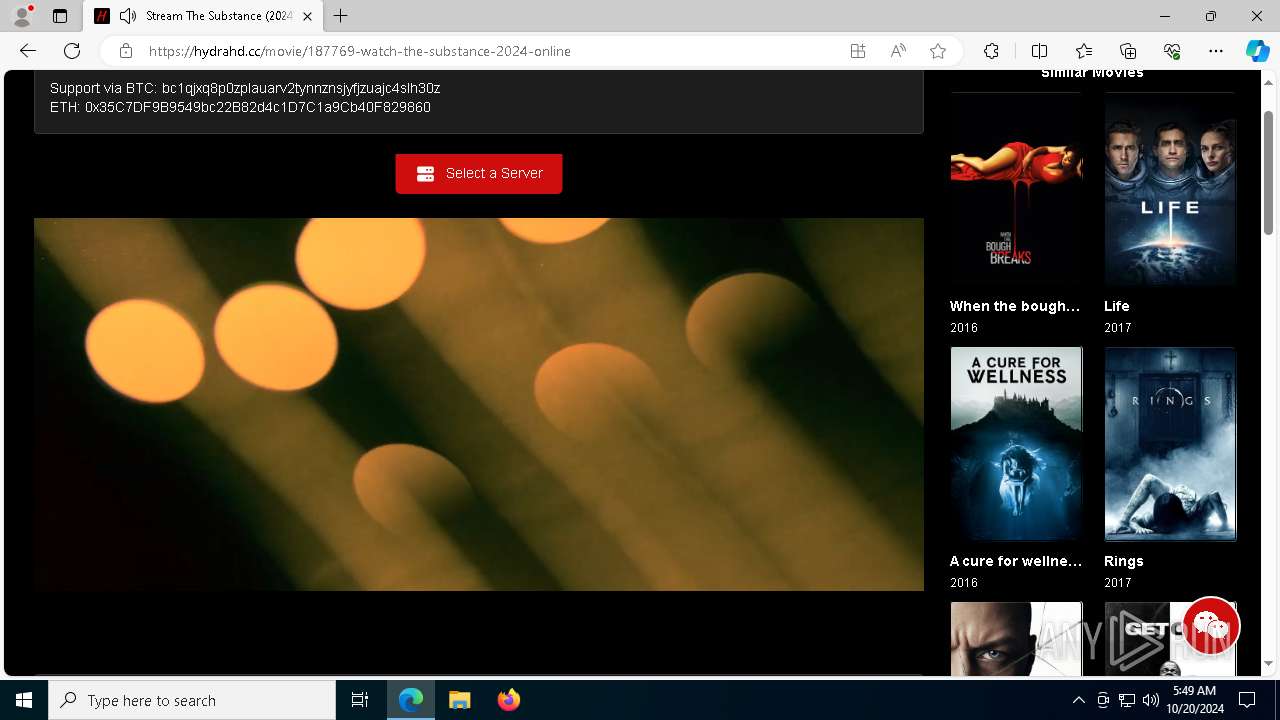Open the Life movie poster
1280x720 pixels.
1170,191
